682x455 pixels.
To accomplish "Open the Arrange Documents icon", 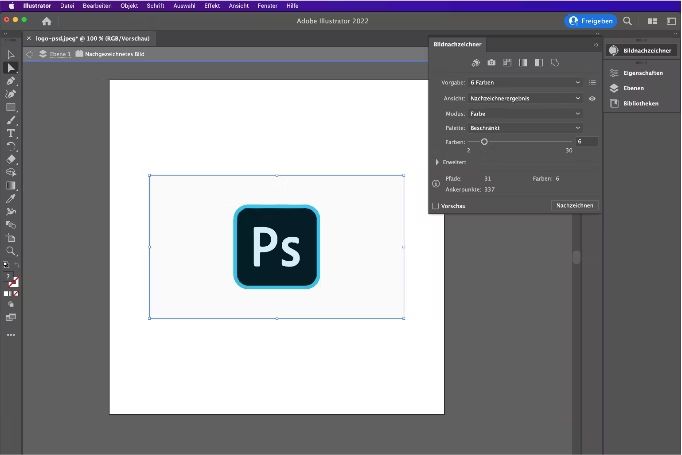I will click(x=652, y=21).
